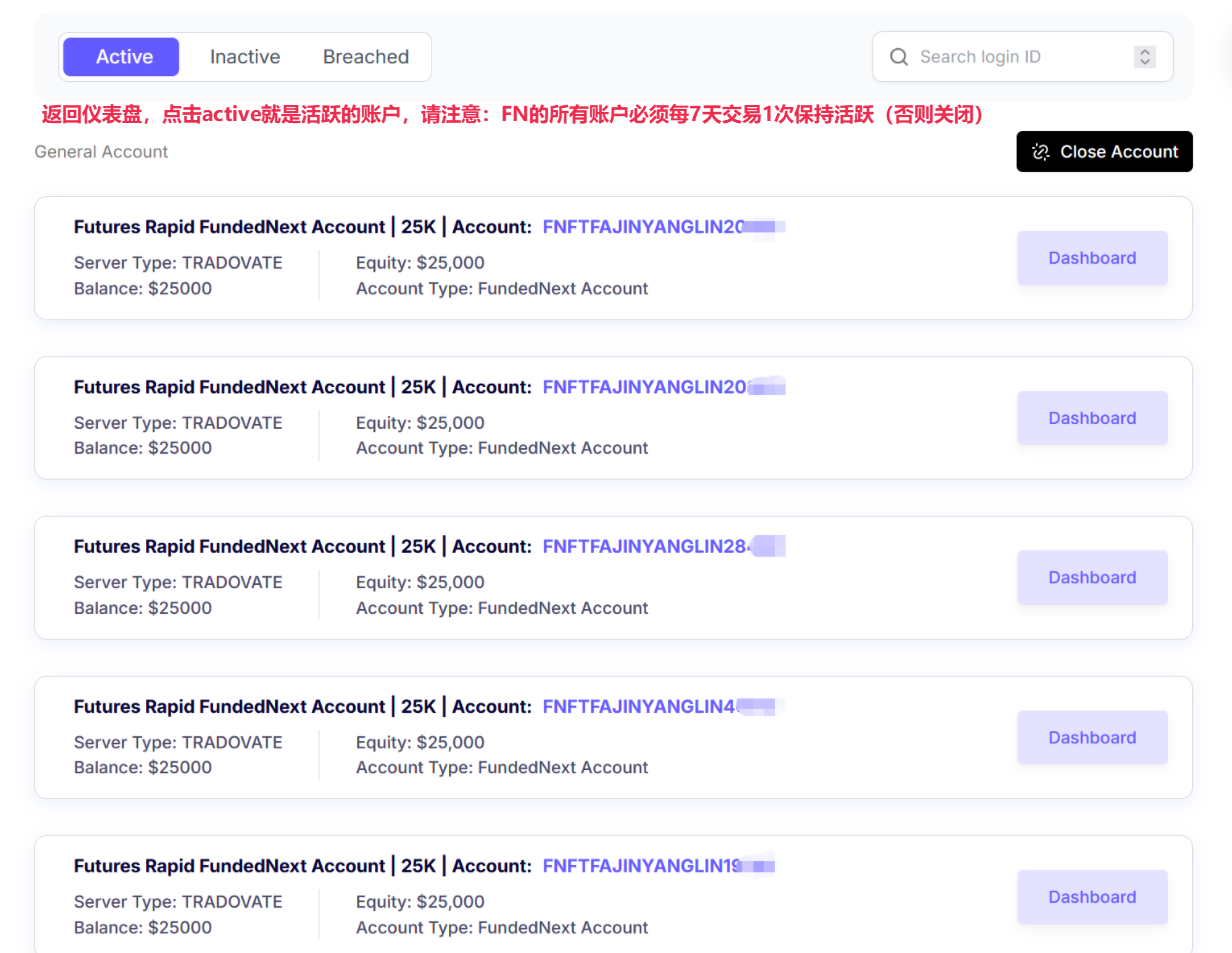This screenshot has width=1232, height=953.
Task: Click Server Type: TRADOVATE in LIN4 card
Action: click(178, 742)
